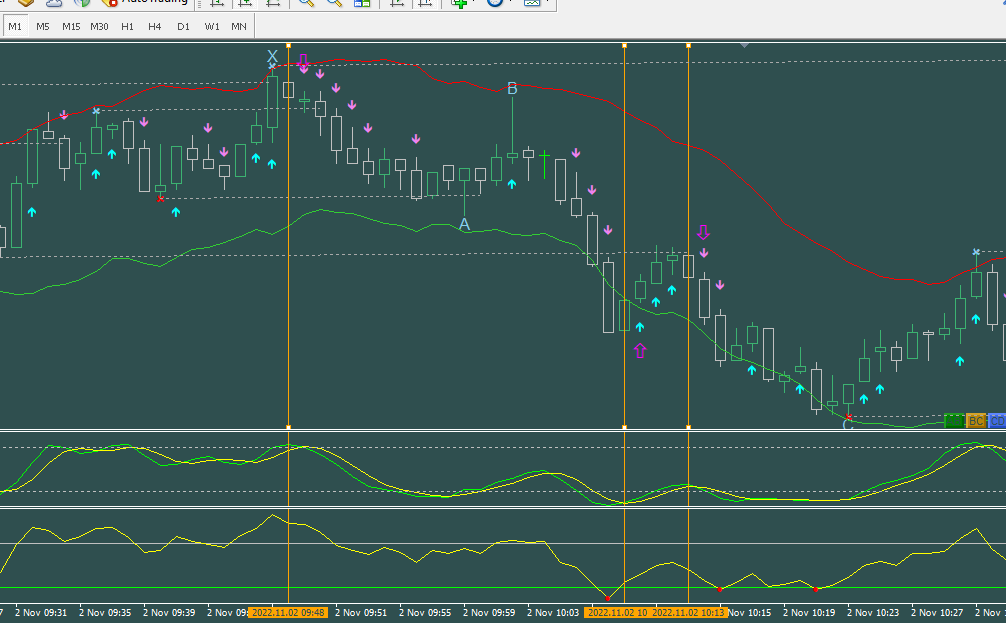
Task: Click the X pattern label on chart
Action: [x=272, y=57]
